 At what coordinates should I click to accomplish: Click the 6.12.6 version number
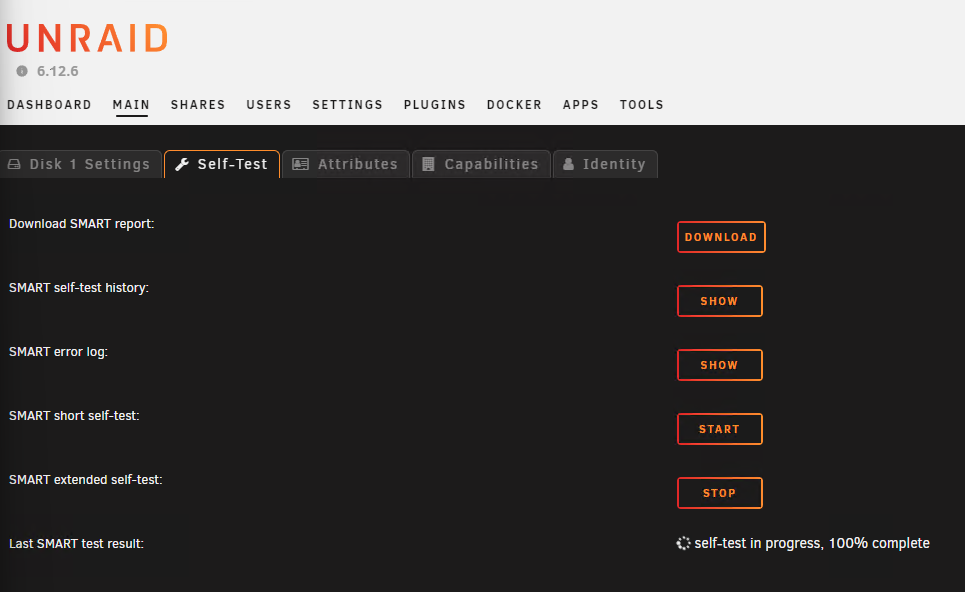tap(58, 71)
